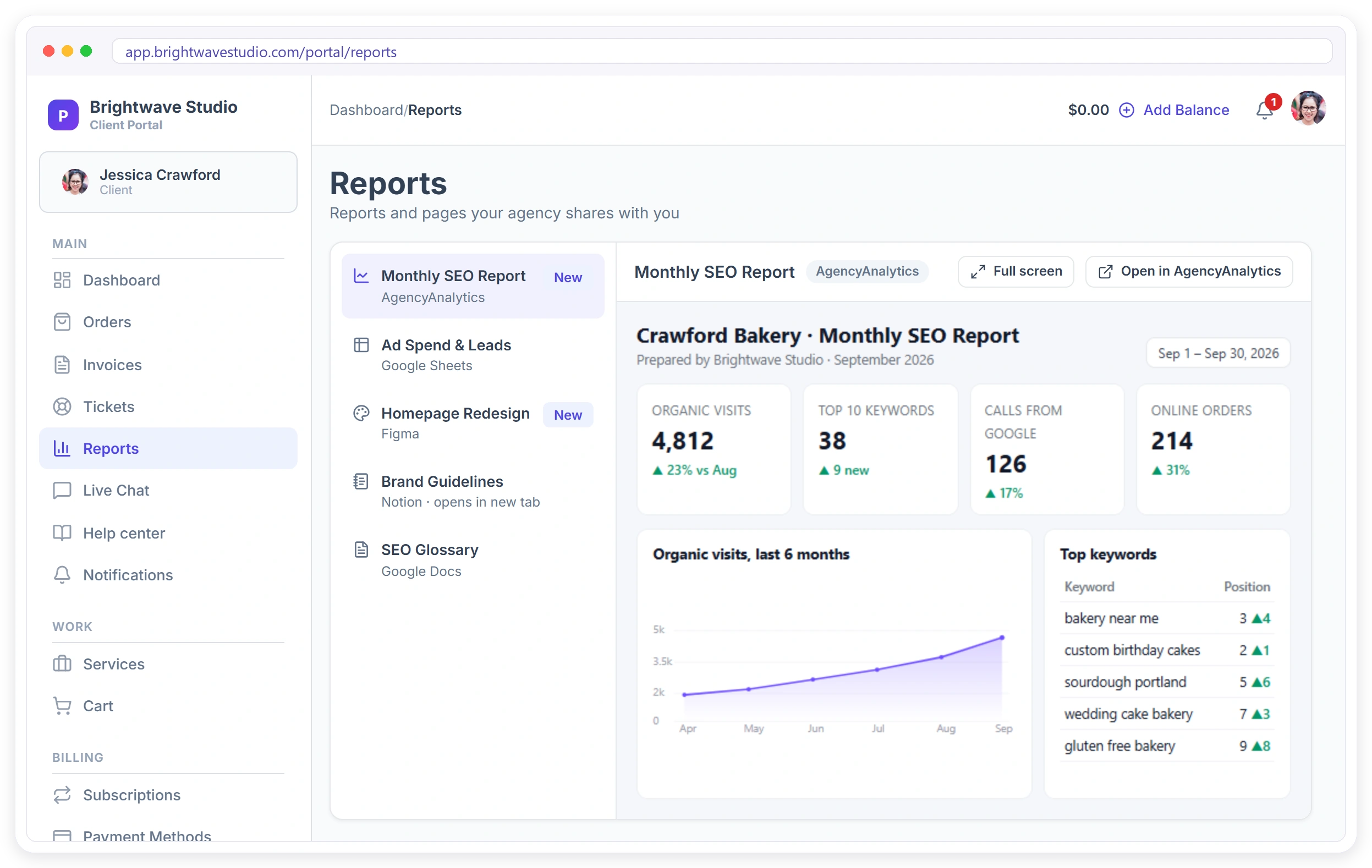Click the plus icon beside Add Balance

tap(1127, 110)
